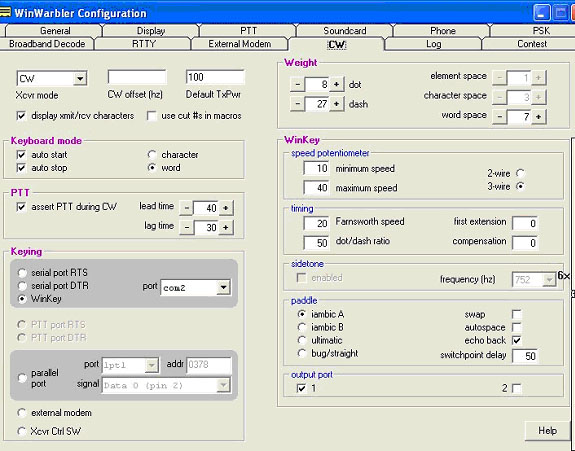Screen dimensions: 575x451
Task: Click the compensation field
Action: click(x=525, y=243)
